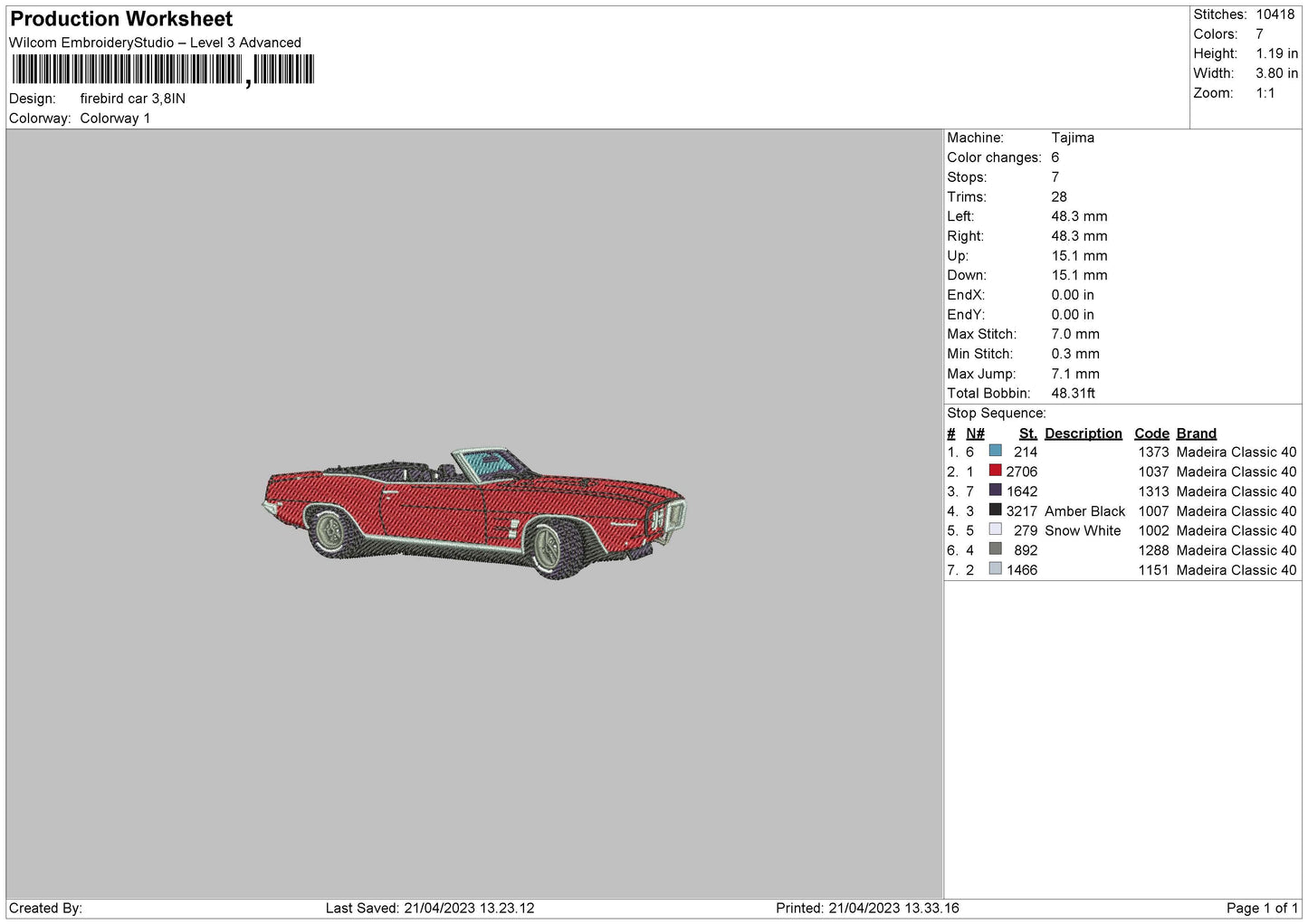This screenshot has height=924, width=1308.
Task: Click stitch count '3217' in stop 4
Action: click(1022, 511)
